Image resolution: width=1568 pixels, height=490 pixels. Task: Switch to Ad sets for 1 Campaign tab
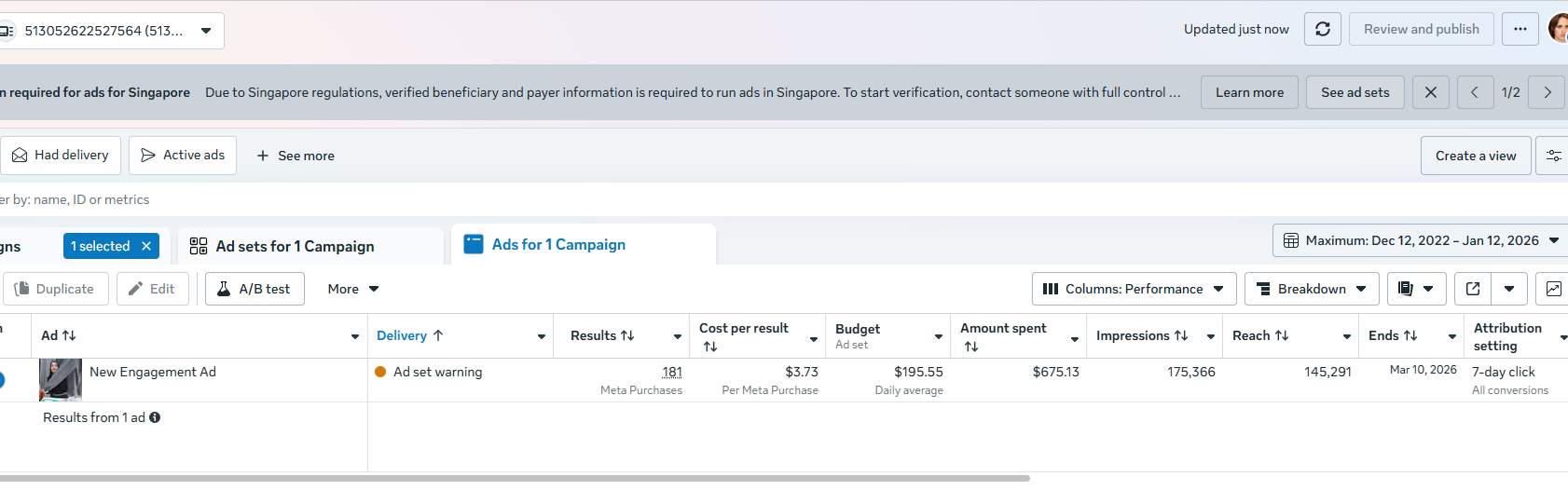coord(295,246)
